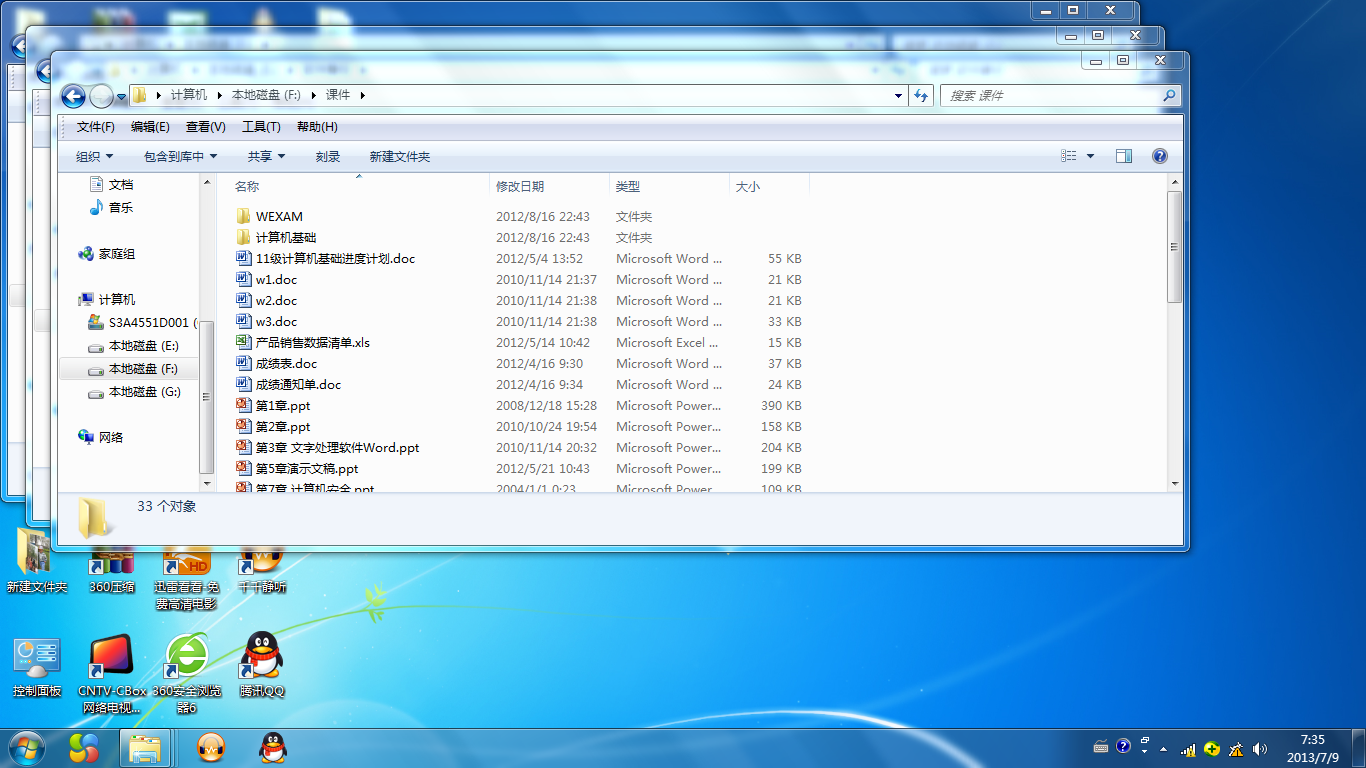Select 本地磁盘 (E:) in navigation pane
The width and height of the screenshot is (1366, 768).
[x=134, y=346]
